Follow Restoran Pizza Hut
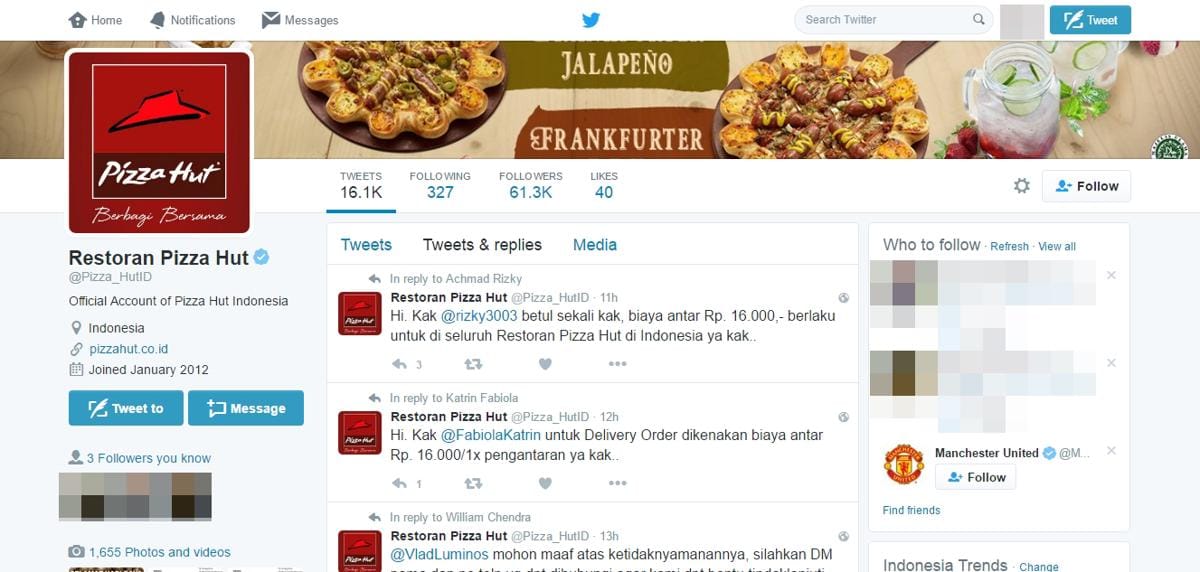This screenshot has height=572, width=1200. click(x=1086, y=186)
